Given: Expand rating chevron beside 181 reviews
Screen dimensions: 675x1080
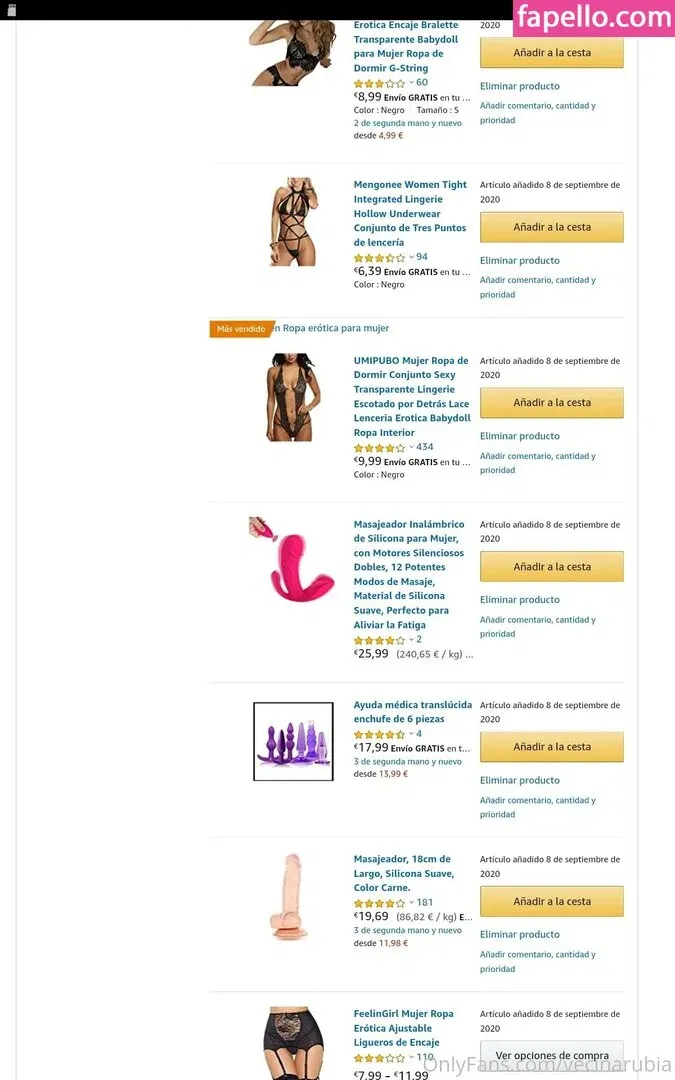Looking at the screenshot, I should (411, 902).
